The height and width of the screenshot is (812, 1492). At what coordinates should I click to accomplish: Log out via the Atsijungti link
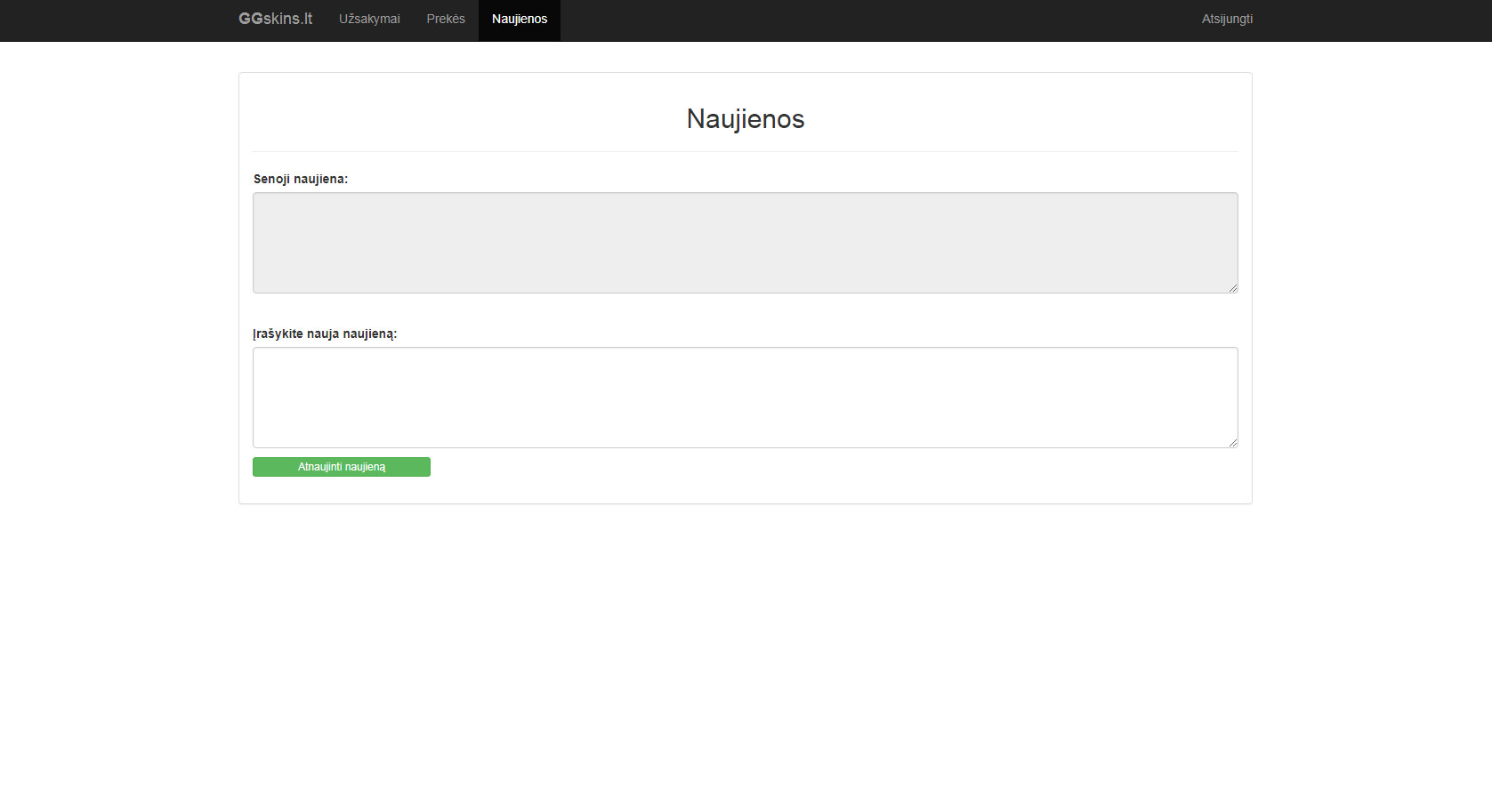[1227, 19]
